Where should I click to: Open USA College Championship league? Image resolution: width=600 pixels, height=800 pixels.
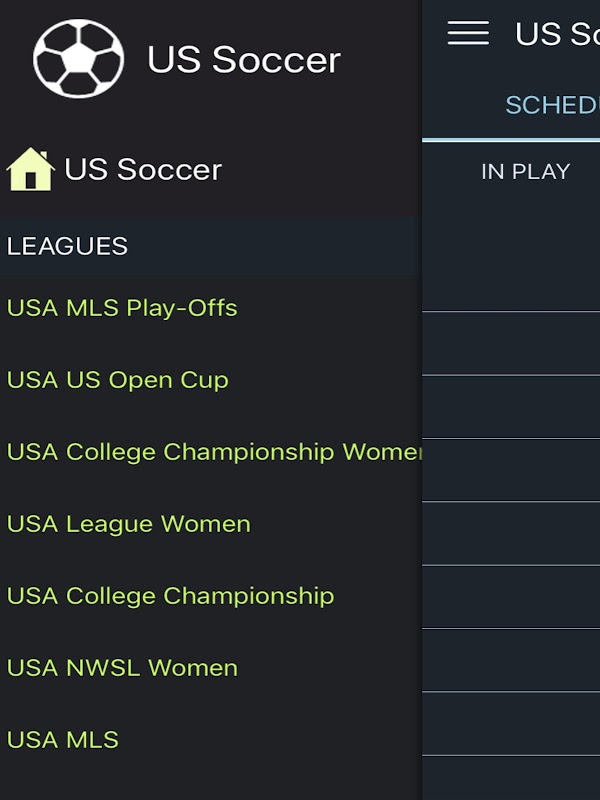[x=170, y=596]
